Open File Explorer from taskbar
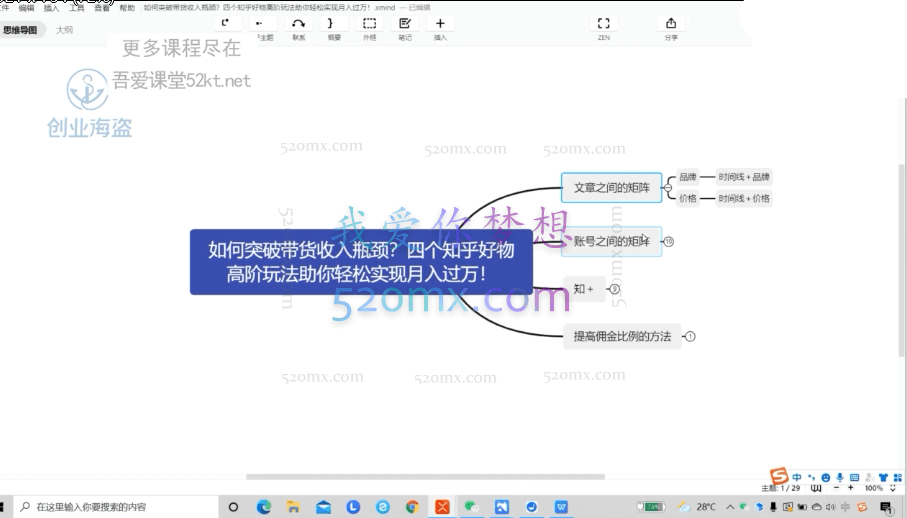907x518 pixels. click(293, 507)
